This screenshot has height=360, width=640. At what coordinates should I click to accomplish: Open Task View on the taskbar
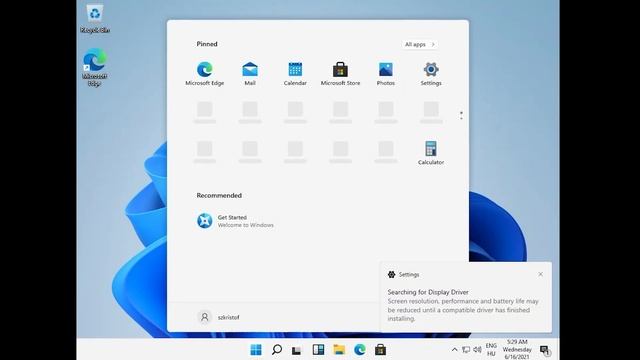pyautogui.click(x=297, y=350)
